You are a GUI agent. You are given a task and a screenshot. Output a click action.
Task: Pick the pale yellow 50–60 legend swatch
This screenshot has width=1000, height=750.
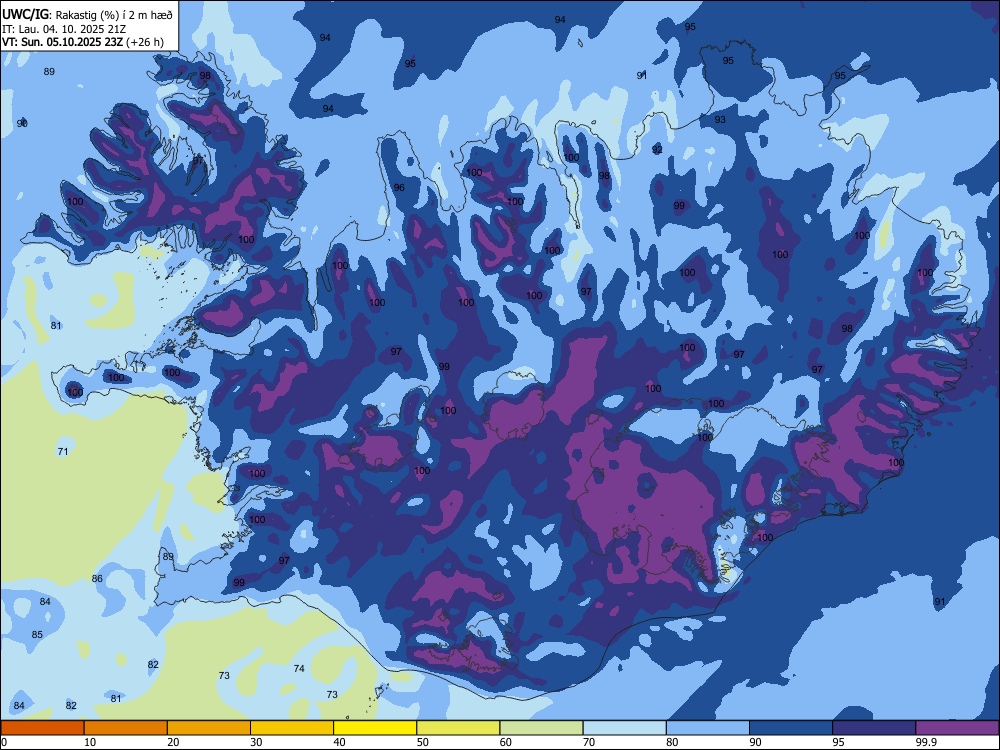(x=458, y=728)
